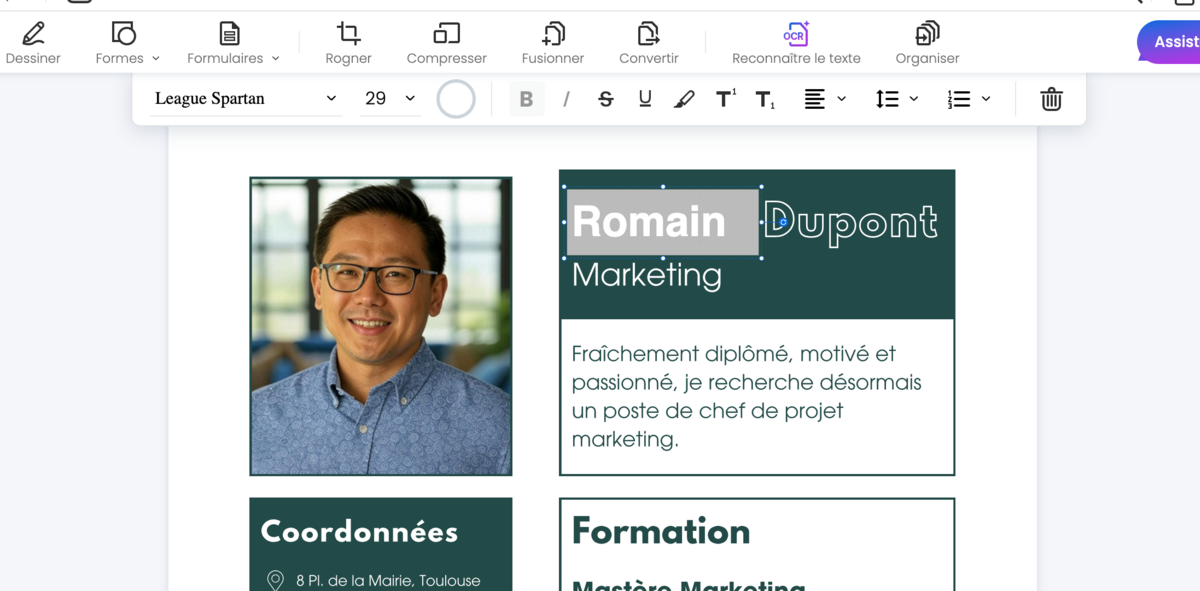The image size is (1200, 591).
Task: Open the text alignment options
Action: tap(825, 99)
